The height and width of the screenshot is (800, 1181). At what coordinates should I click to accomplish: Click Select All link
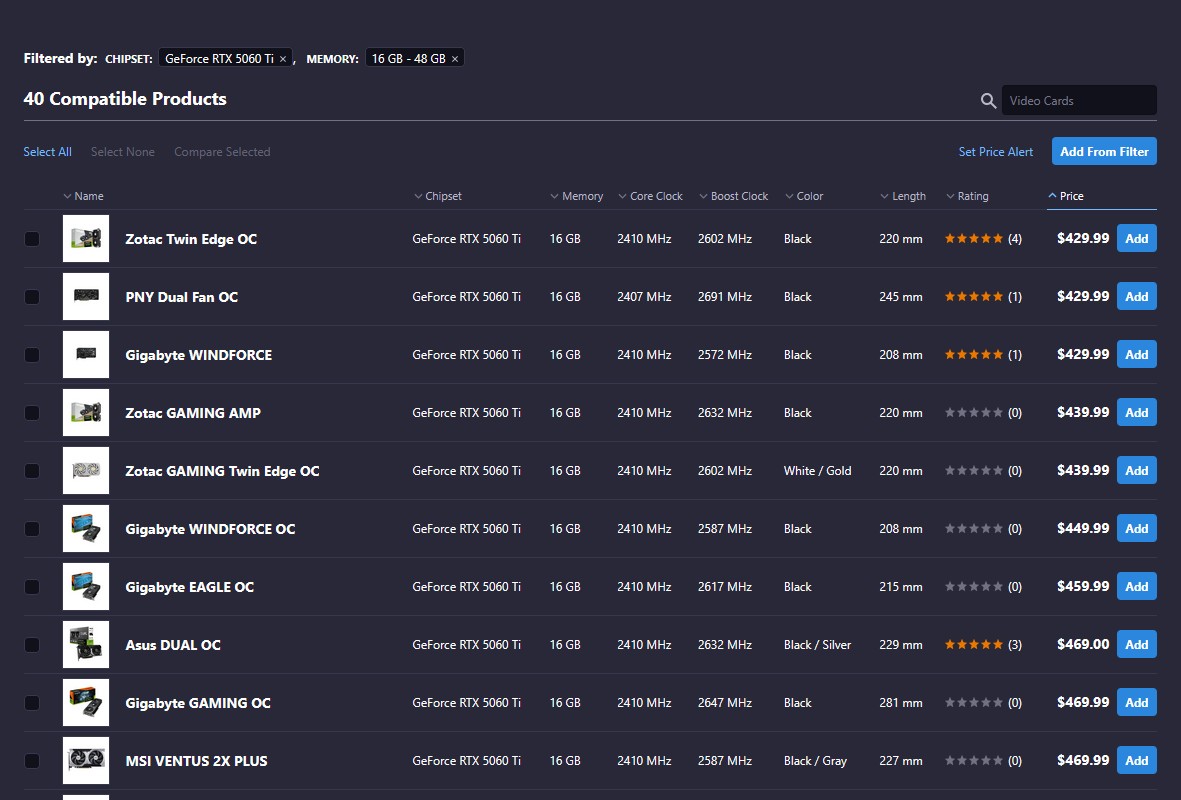[47, 151]
